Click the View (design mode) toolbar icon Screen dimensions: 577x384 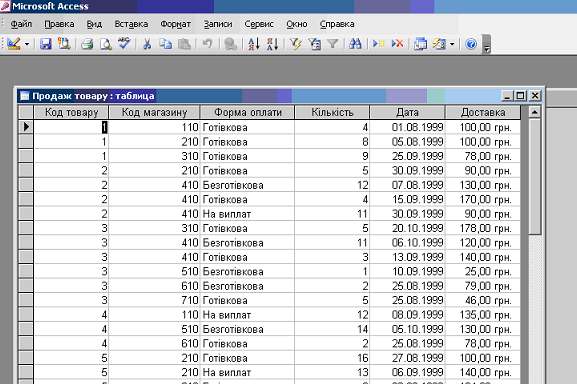[14, 44]
